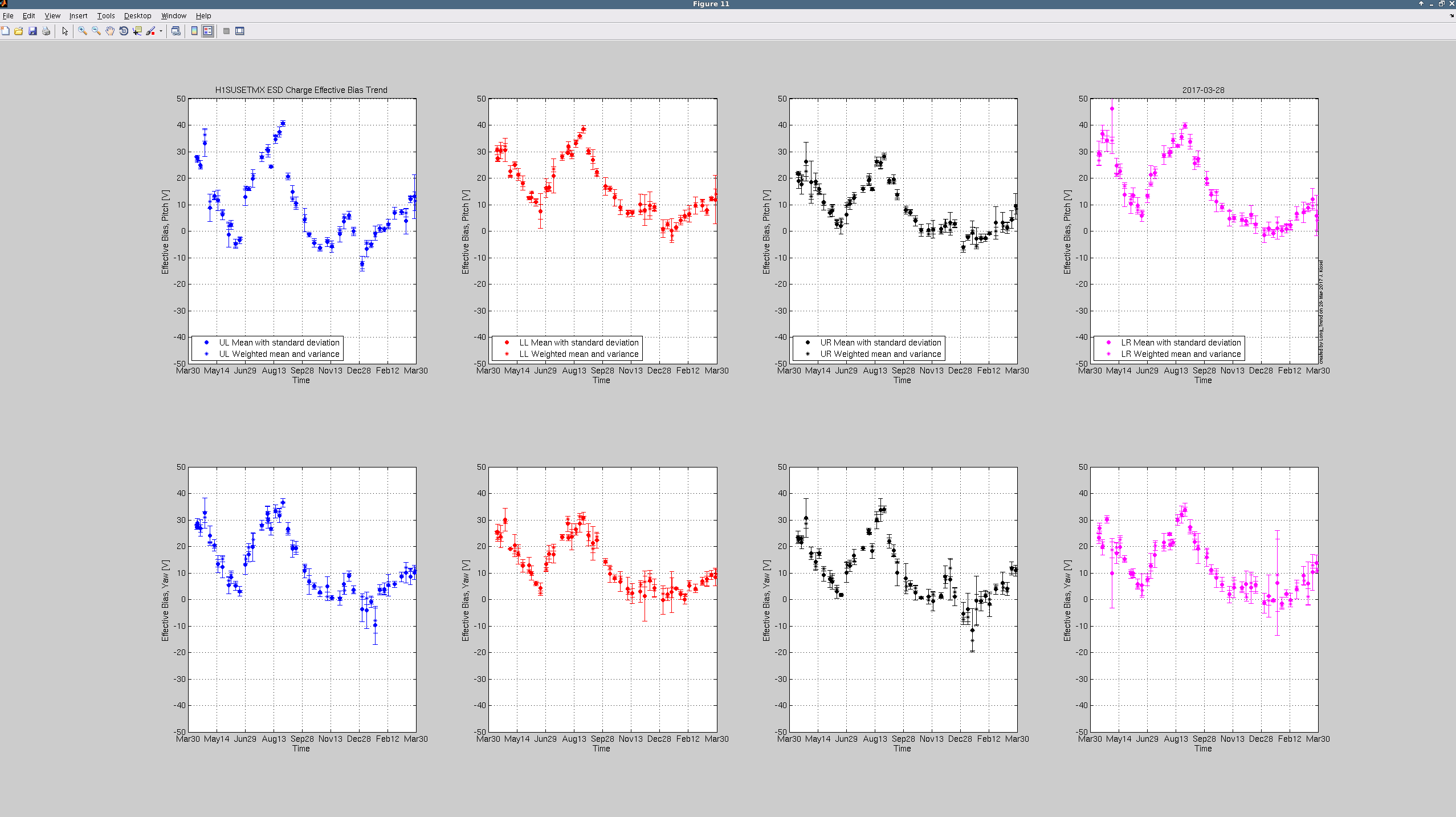Open a file with the folder icon
Screen dimensions: 1456x817
[19, 31]
